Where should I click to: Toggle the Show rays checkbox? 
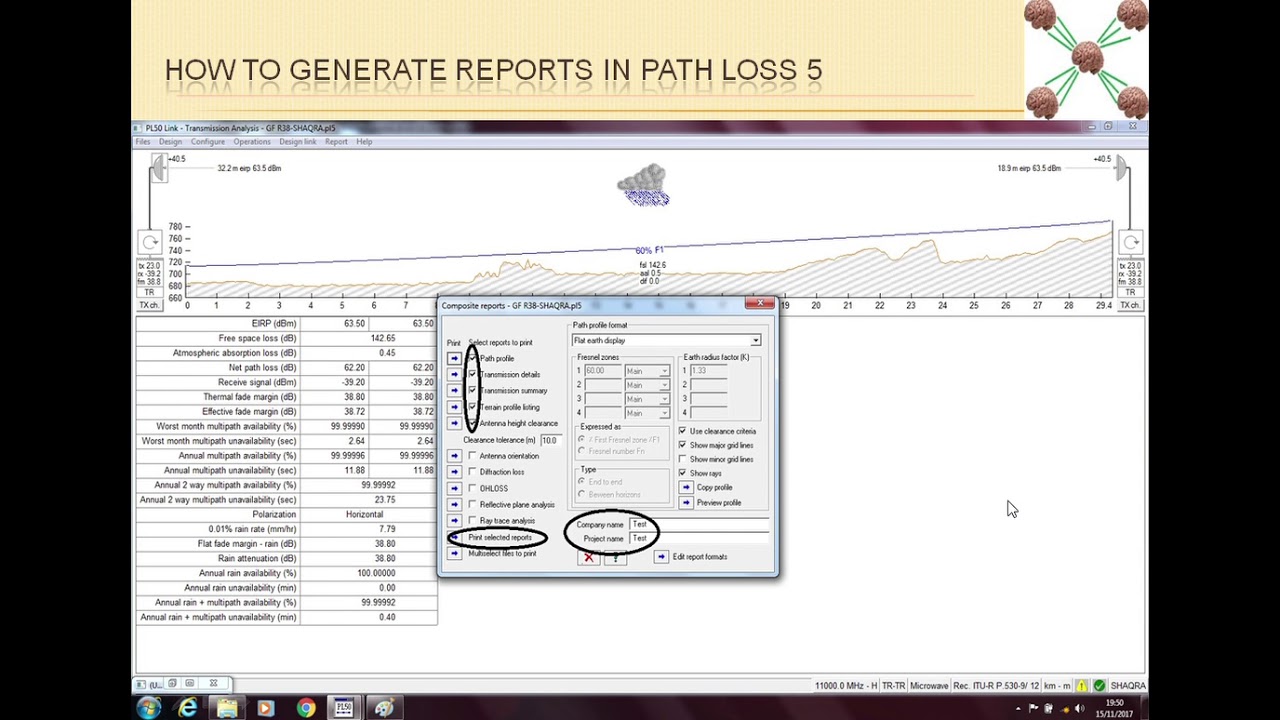coord(683,473)
